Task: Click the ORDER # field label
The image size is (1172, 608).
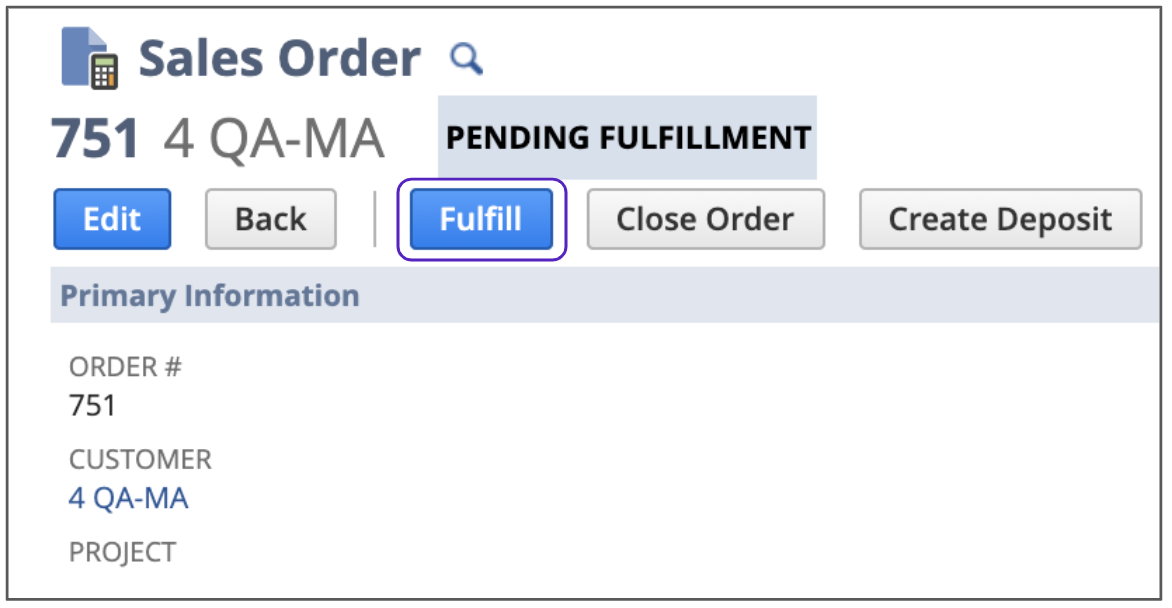Action: coord(125,367)
